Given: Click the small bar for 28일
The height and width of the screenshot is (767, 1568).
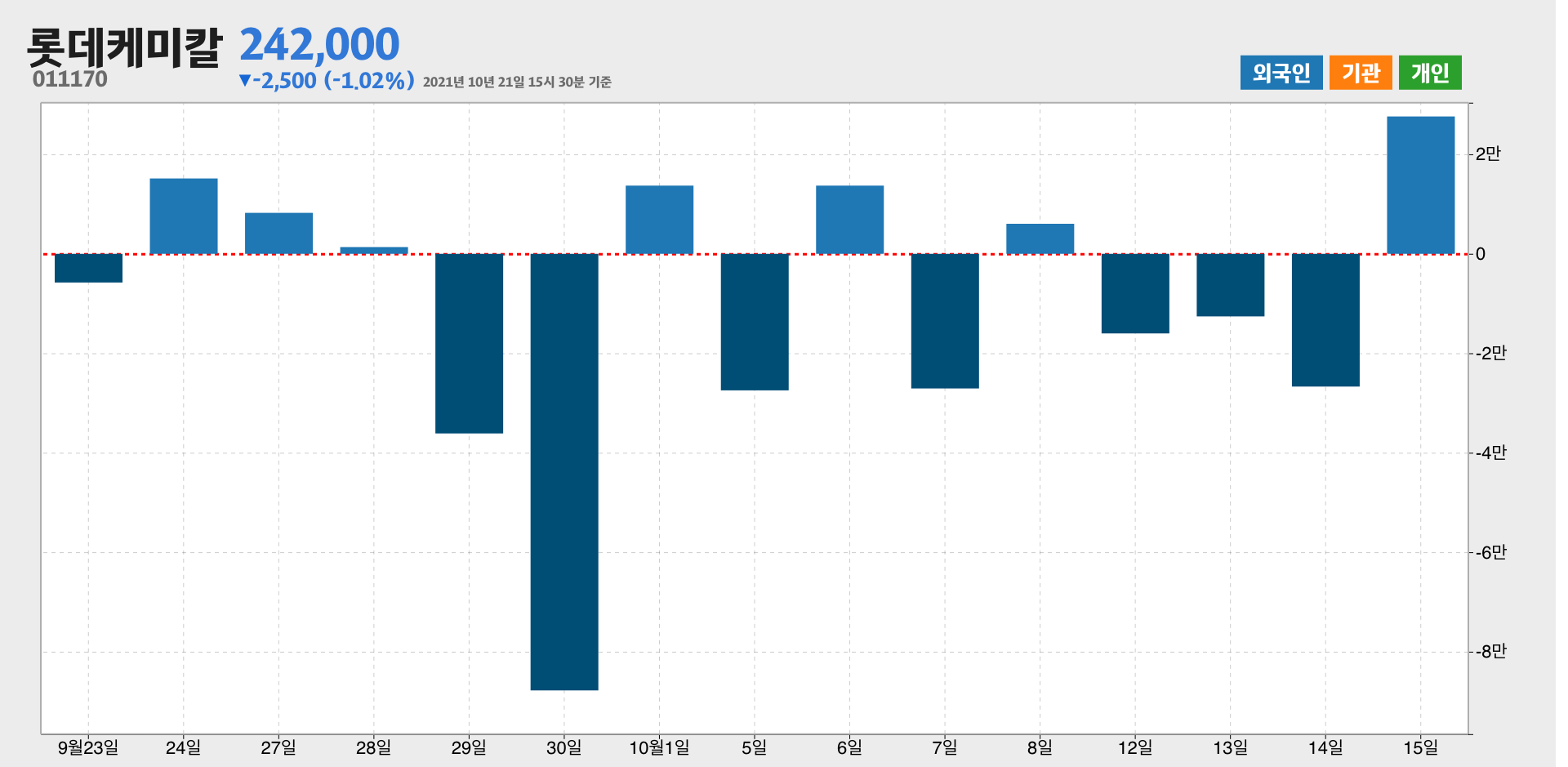Looking at the screenshot, I should [374, 251].
